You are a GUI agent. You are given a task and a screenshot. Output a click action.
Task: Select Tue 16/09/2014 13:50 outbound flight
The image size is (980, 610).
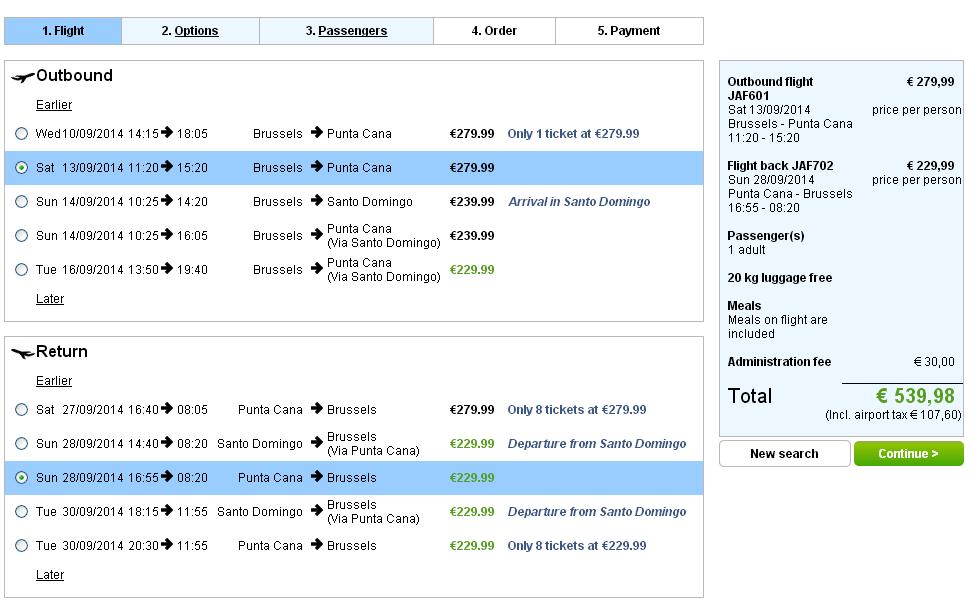pyautogui.click(x=22, y=269)
